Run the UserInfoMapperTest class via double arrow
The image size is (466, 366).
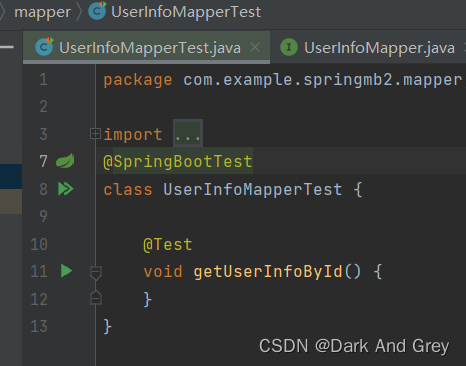pyautogui.click(x=66, y=189)
